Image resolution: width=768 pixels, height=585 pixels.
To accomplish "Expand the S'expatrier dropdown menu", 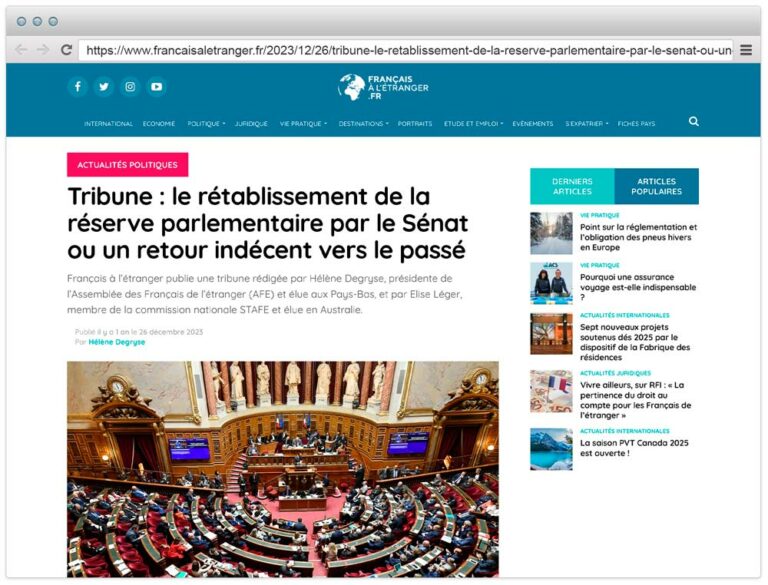I will [x=587, y=123].
